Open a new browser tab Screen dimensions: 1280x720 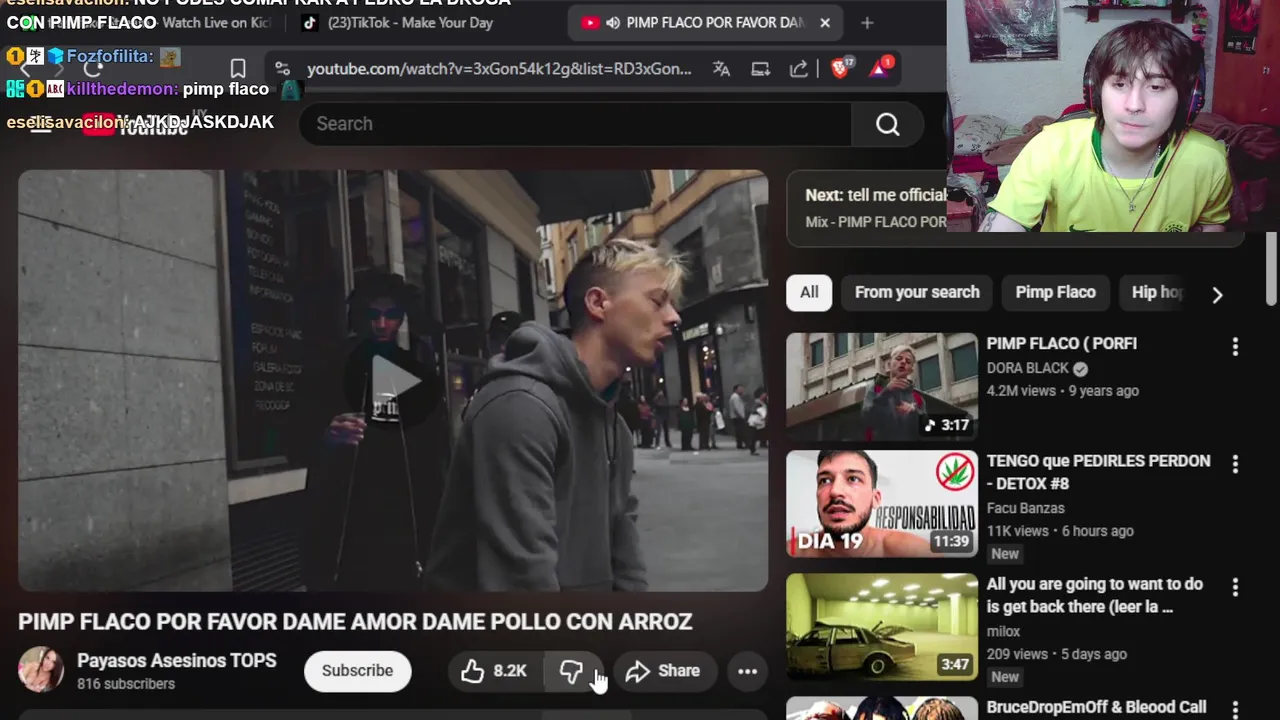(867, 22)
